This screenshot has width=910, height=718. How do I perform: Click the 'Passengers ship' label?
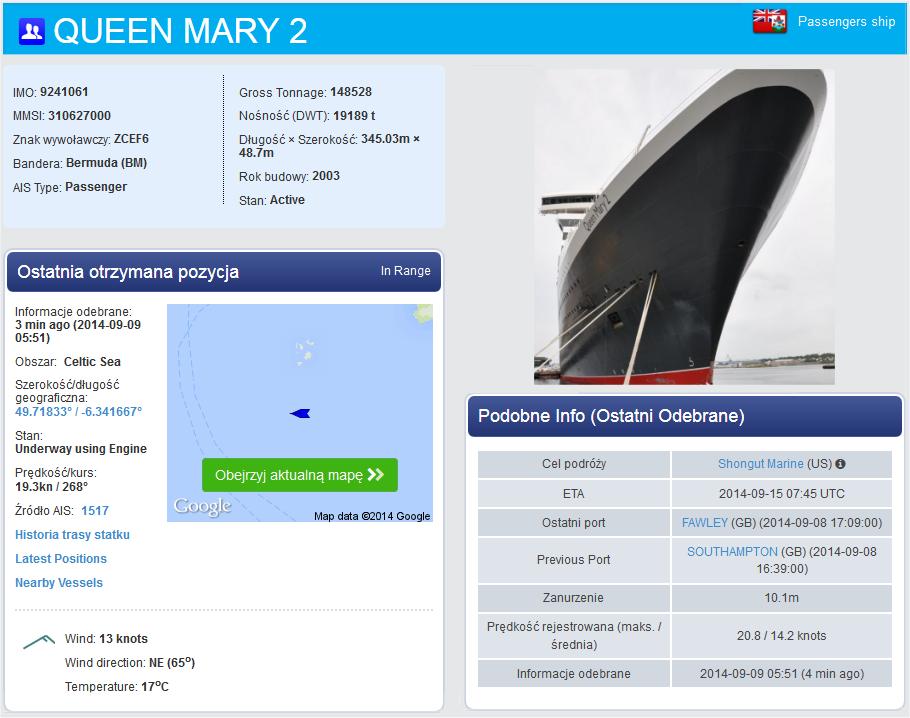coord(846,21)
